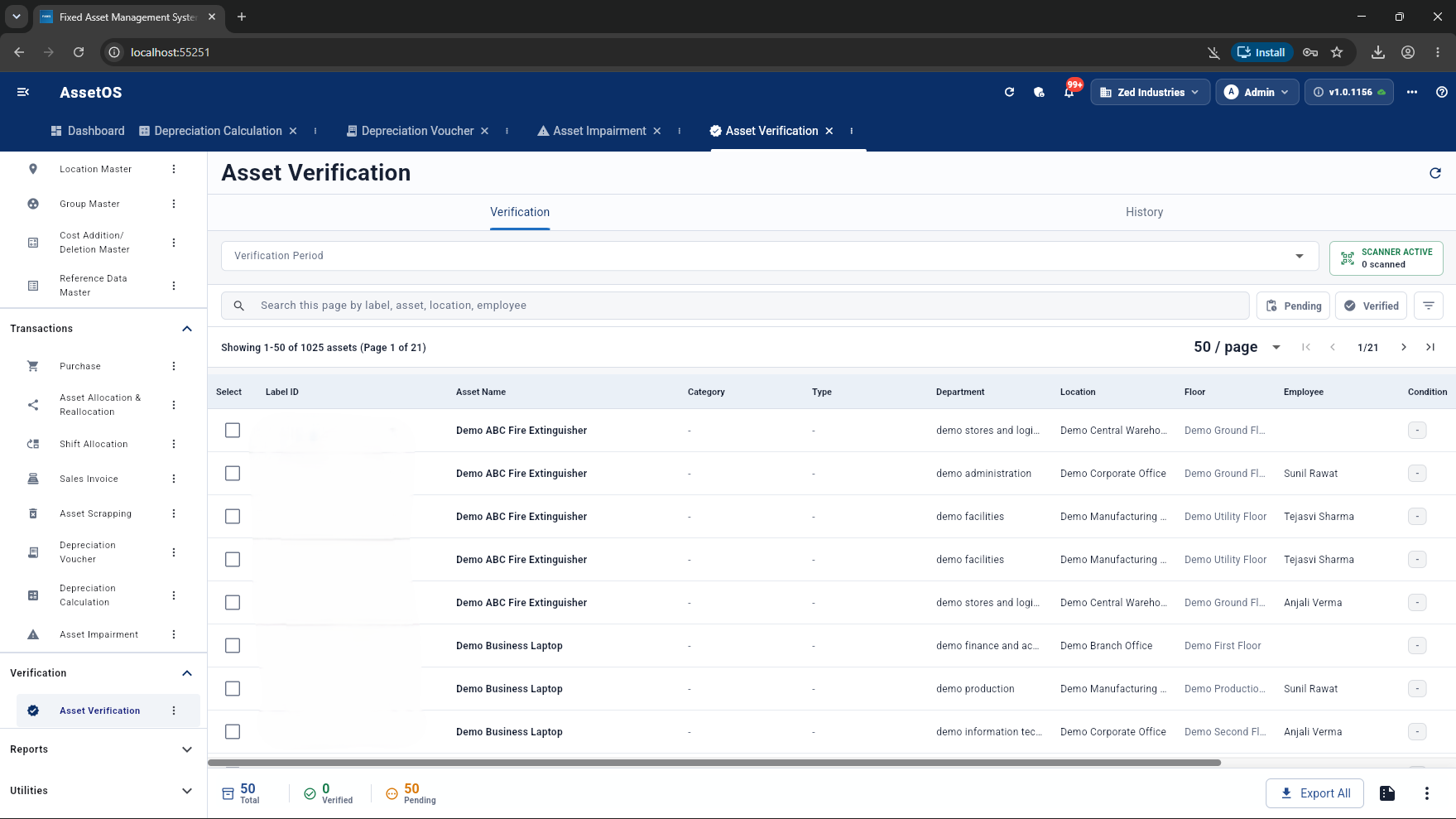Click the Asset Scrapping trash icon

tap(33, 513)
